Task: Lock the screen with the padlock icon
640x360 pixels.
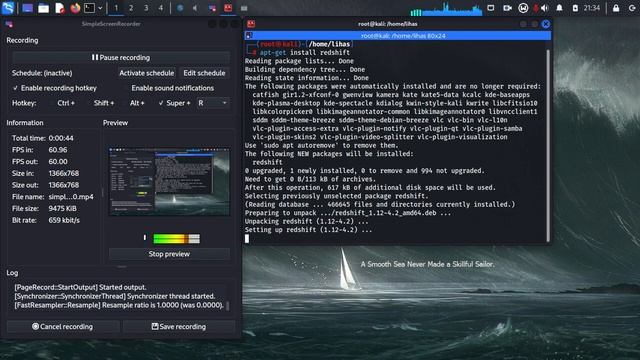Action: click(616, 8)
